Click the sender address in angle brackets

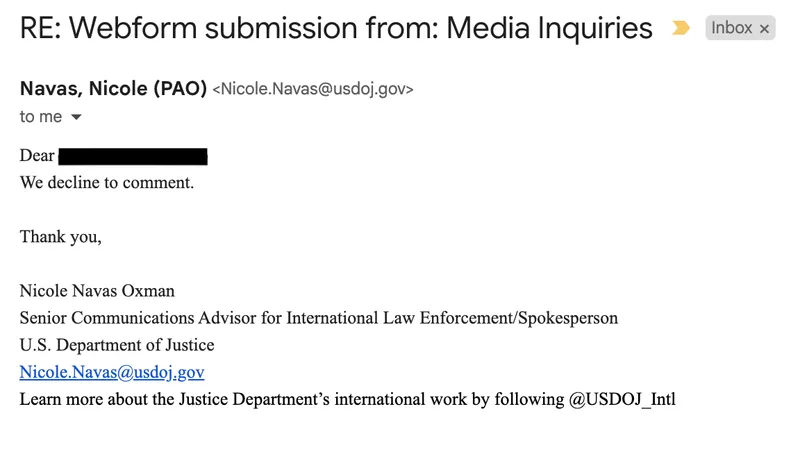point(313,89)
